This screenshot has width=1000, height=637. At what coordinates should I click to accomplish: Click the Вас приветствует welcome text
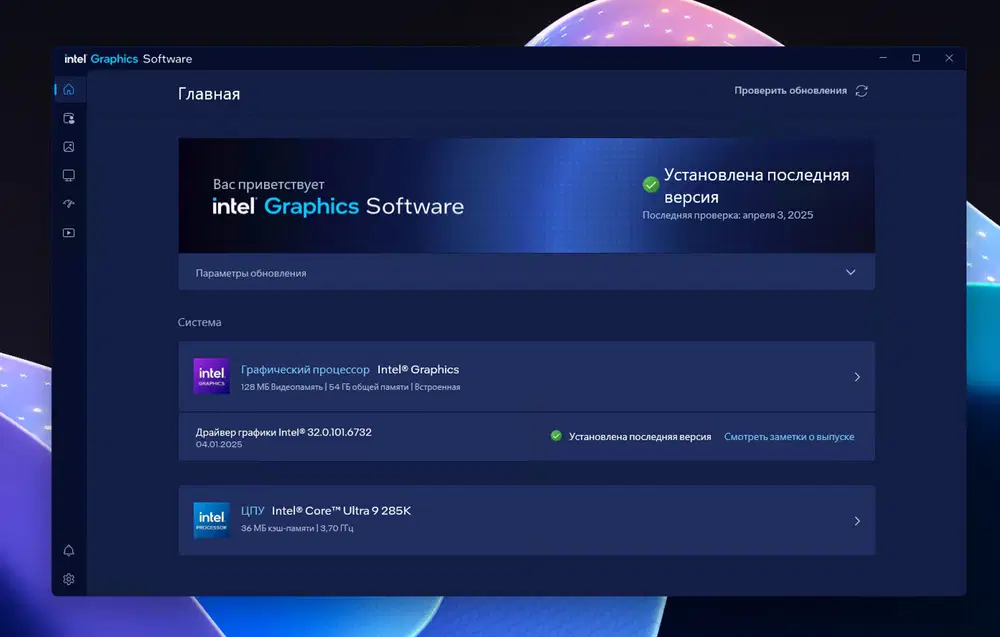click(x=268, y=185)
